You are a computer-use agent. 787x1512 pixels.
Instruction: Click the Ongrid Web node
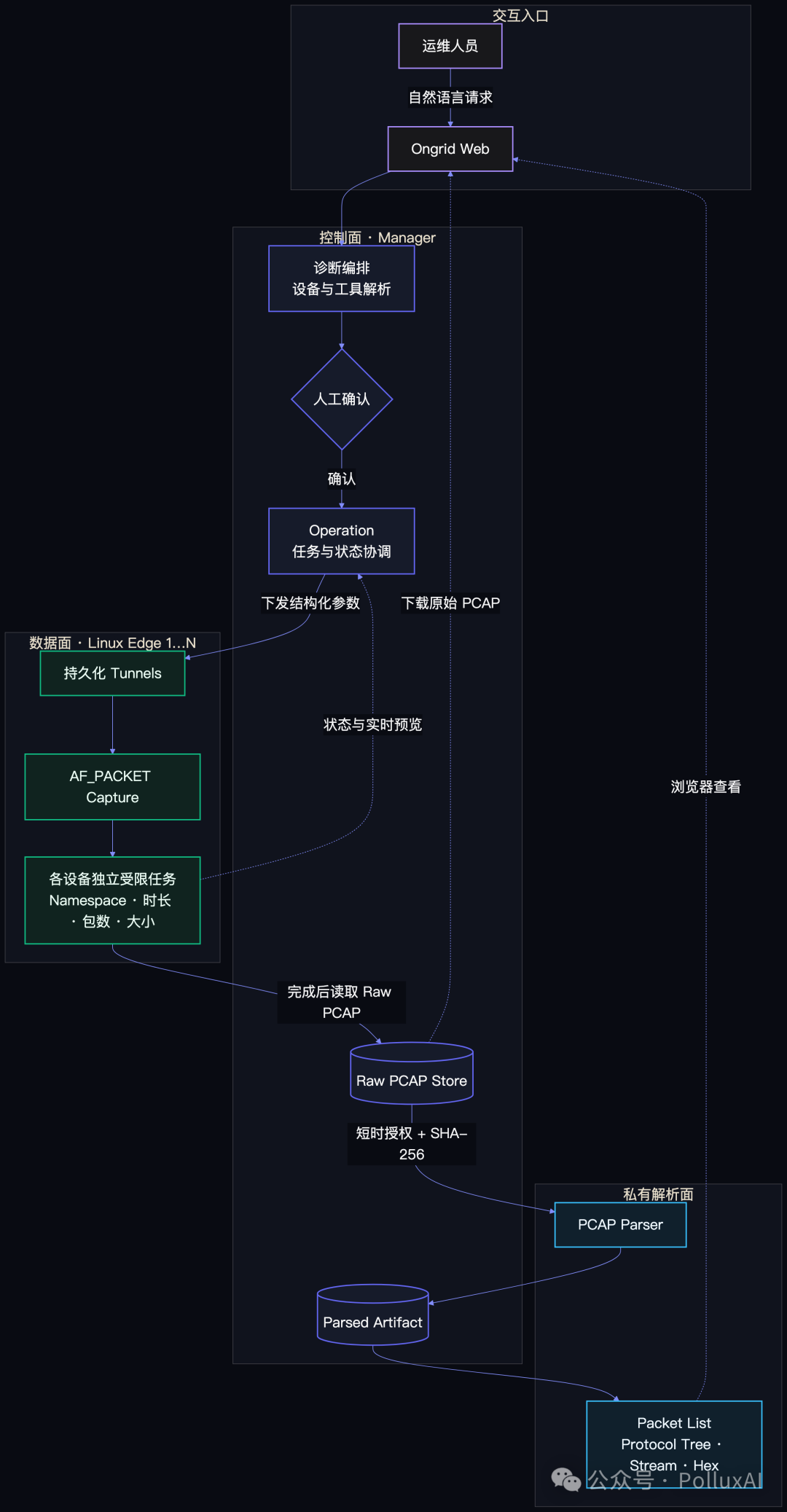450,149
